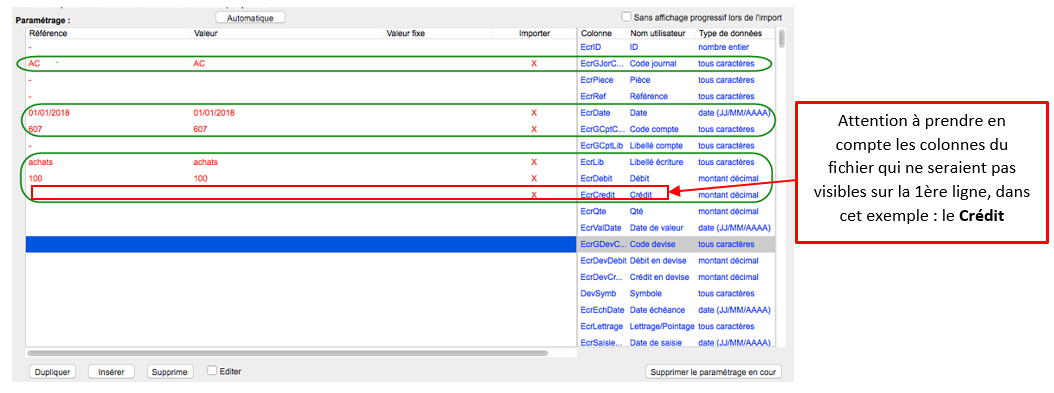
Task: Select the Code compte column row
Action: point(676,129)
